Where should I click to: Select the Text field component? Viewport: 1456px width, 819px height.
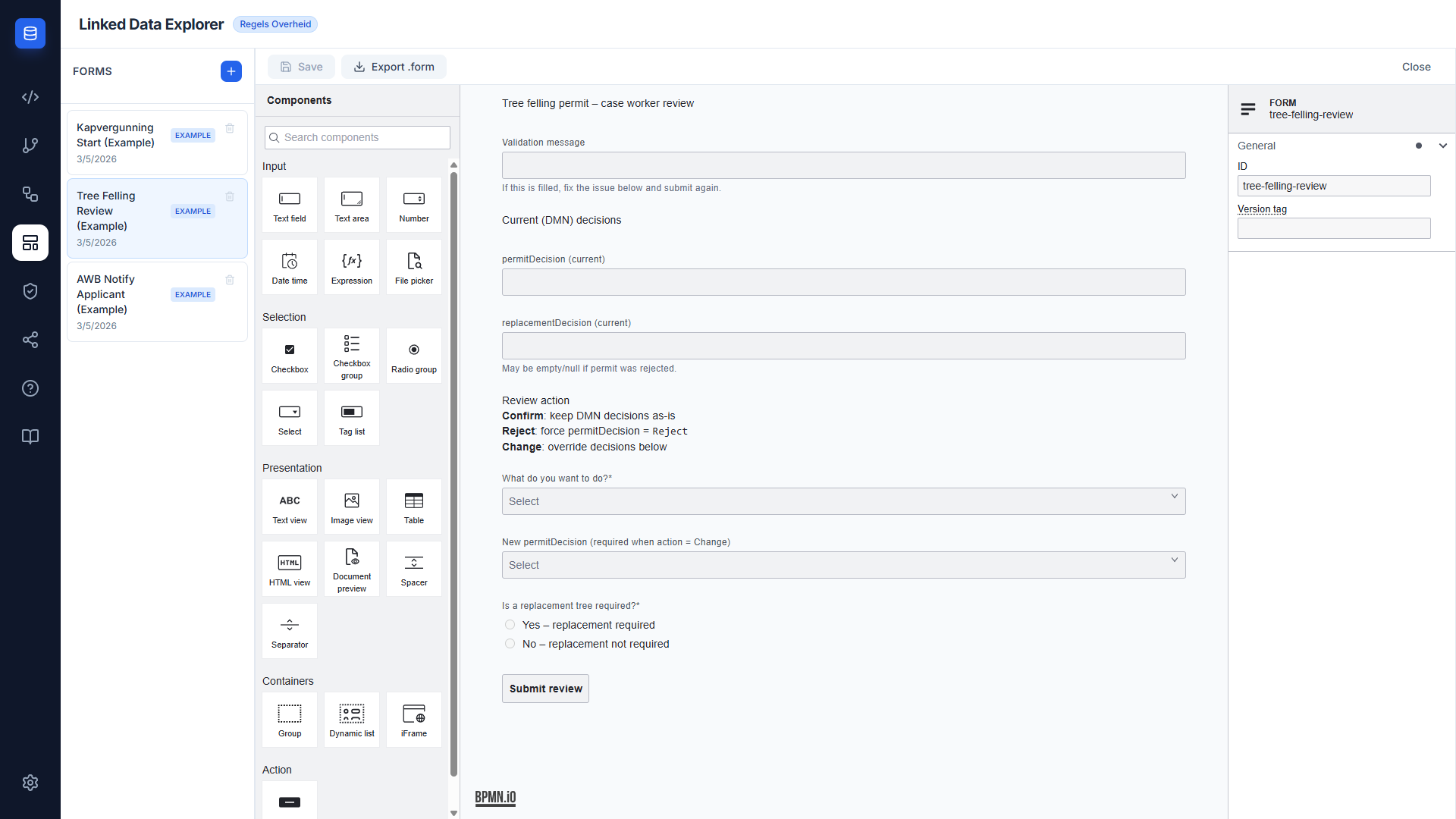tap(289, 204)
